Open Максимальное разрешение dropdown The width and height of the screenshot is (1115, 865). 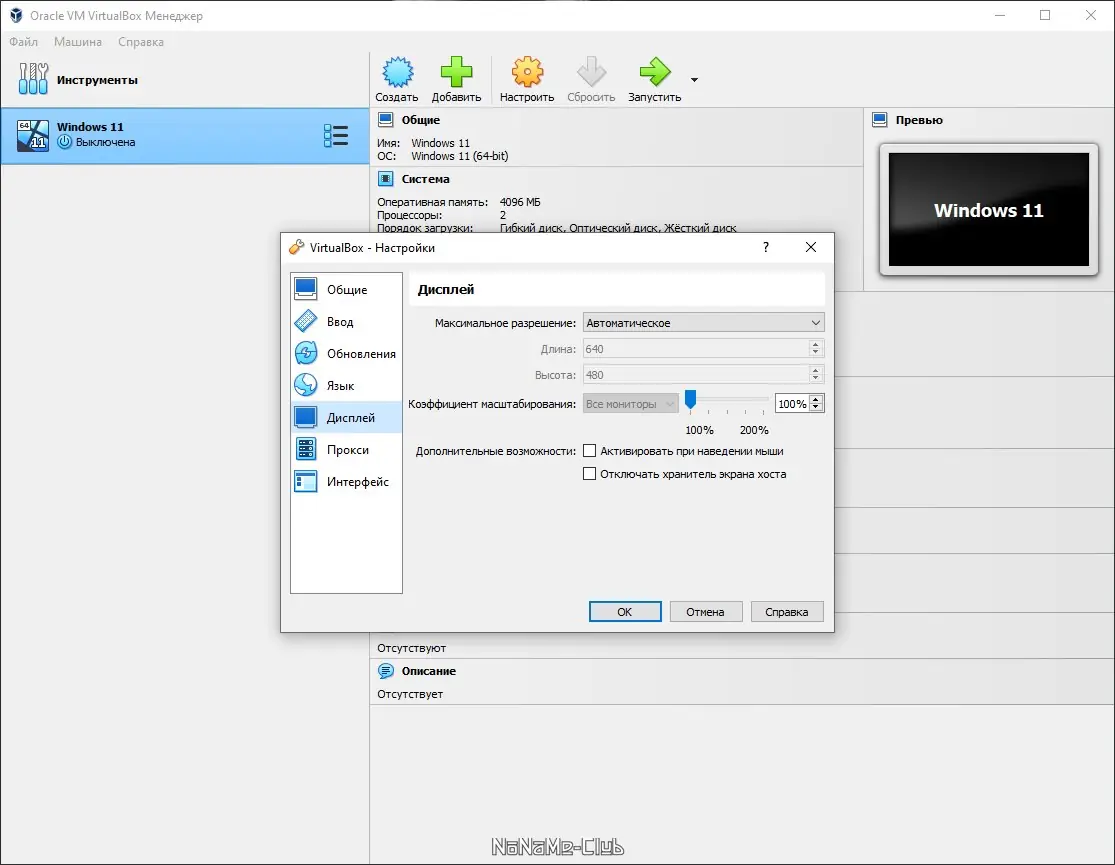(703, 323)
